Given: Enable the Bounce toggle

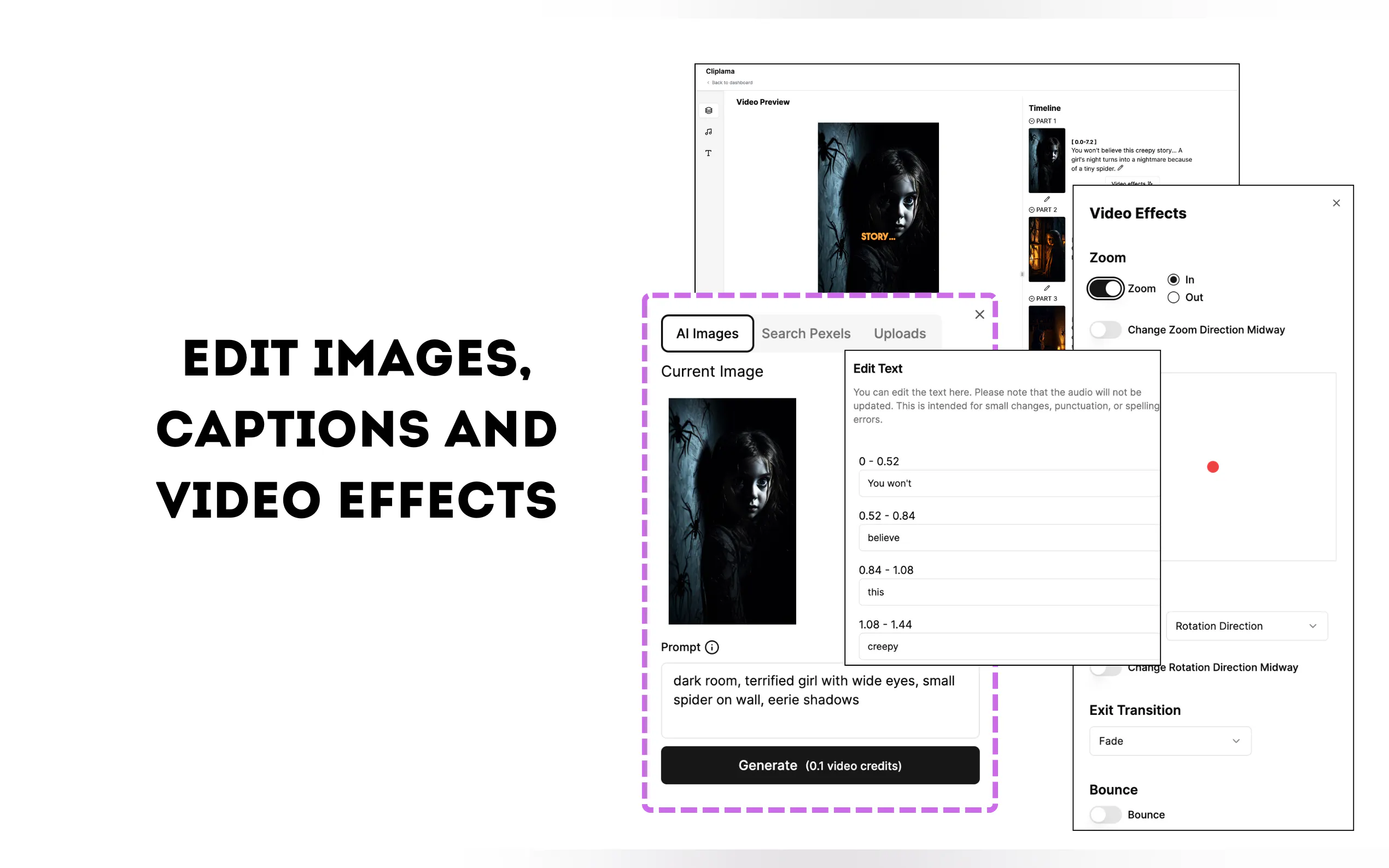Looking at the screenshot, I should point(1105,814).
